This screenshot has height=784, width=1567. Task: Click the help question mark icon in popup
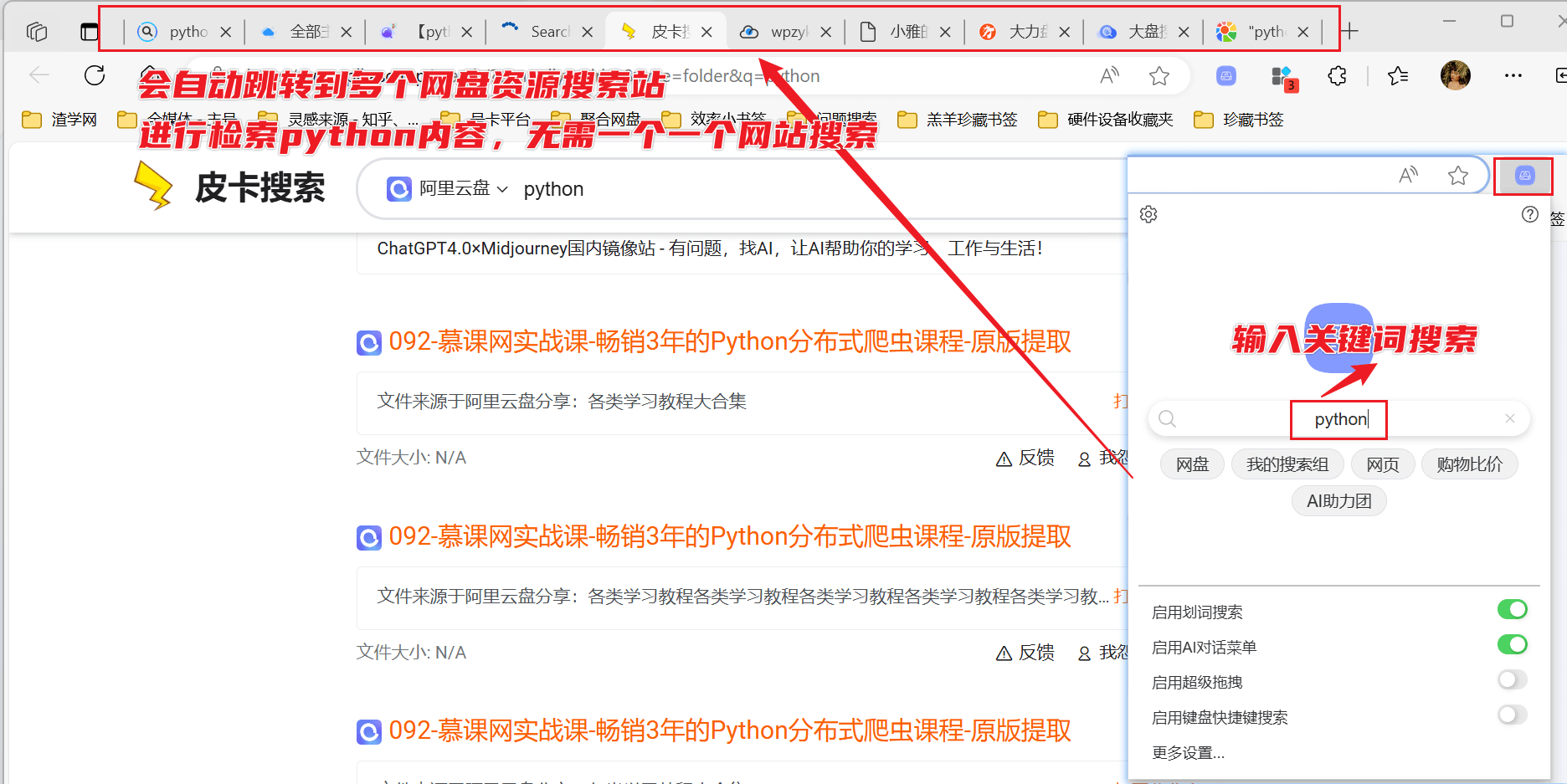click(x=1530, y=214)
